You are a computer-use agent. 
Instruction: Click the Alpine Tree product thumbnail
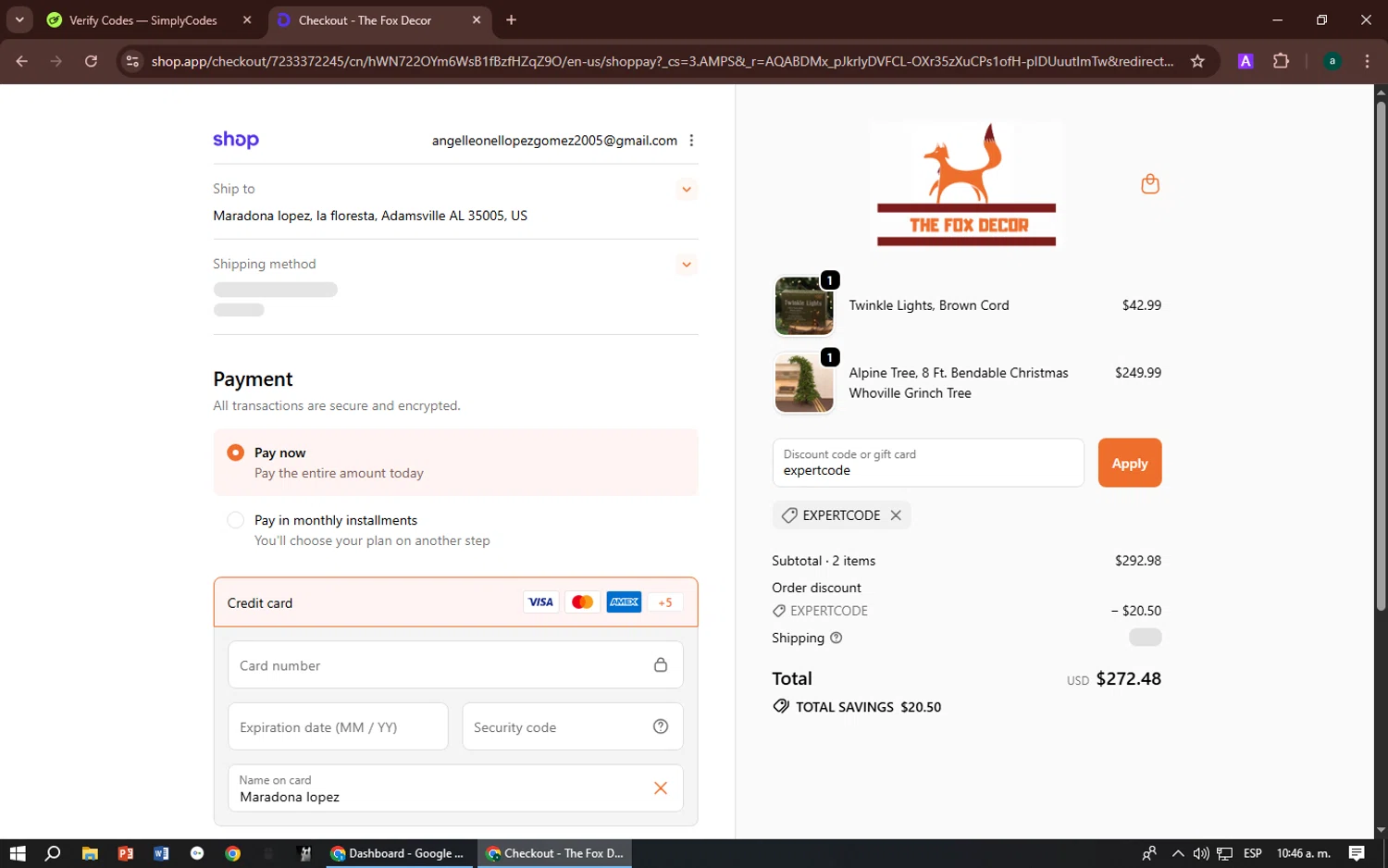coord(804,383)
